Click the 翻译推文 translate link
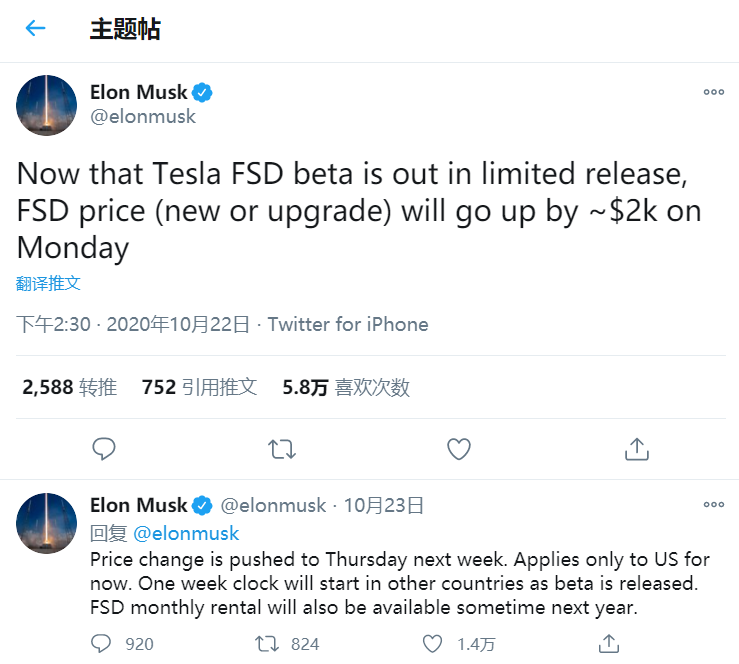739x664 pixels. pos(48,283)
